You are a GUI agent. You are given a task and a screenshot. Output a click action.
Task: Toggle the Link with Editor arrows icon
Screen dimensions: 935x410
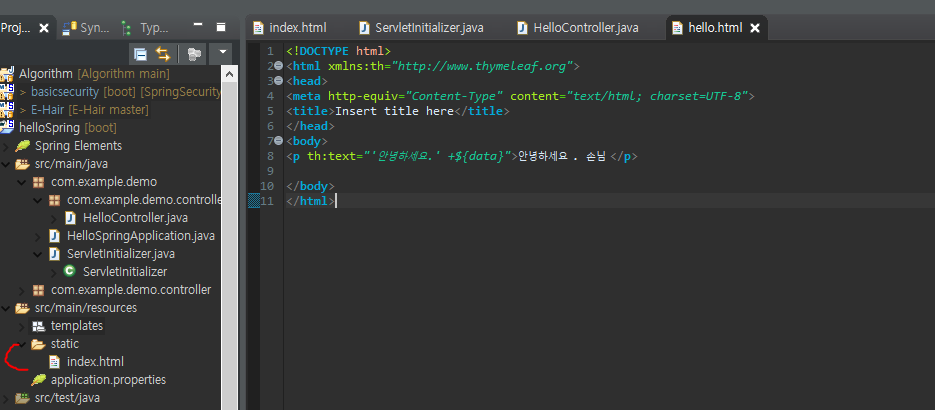(163, 54)
